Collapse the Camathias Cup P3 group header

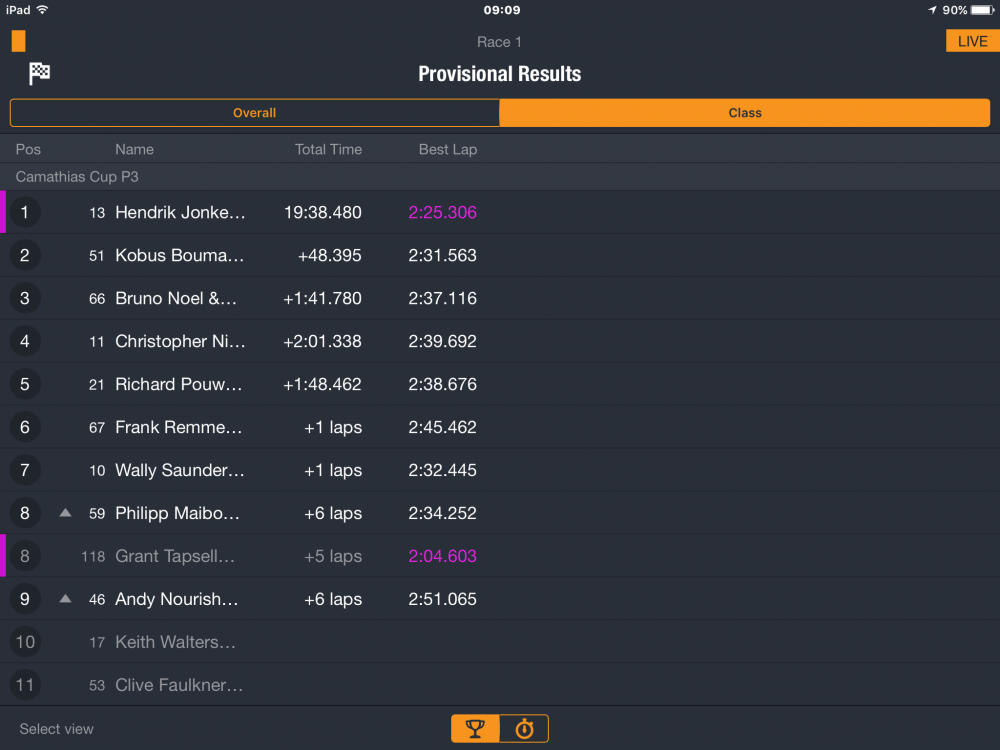coord(500,177)
